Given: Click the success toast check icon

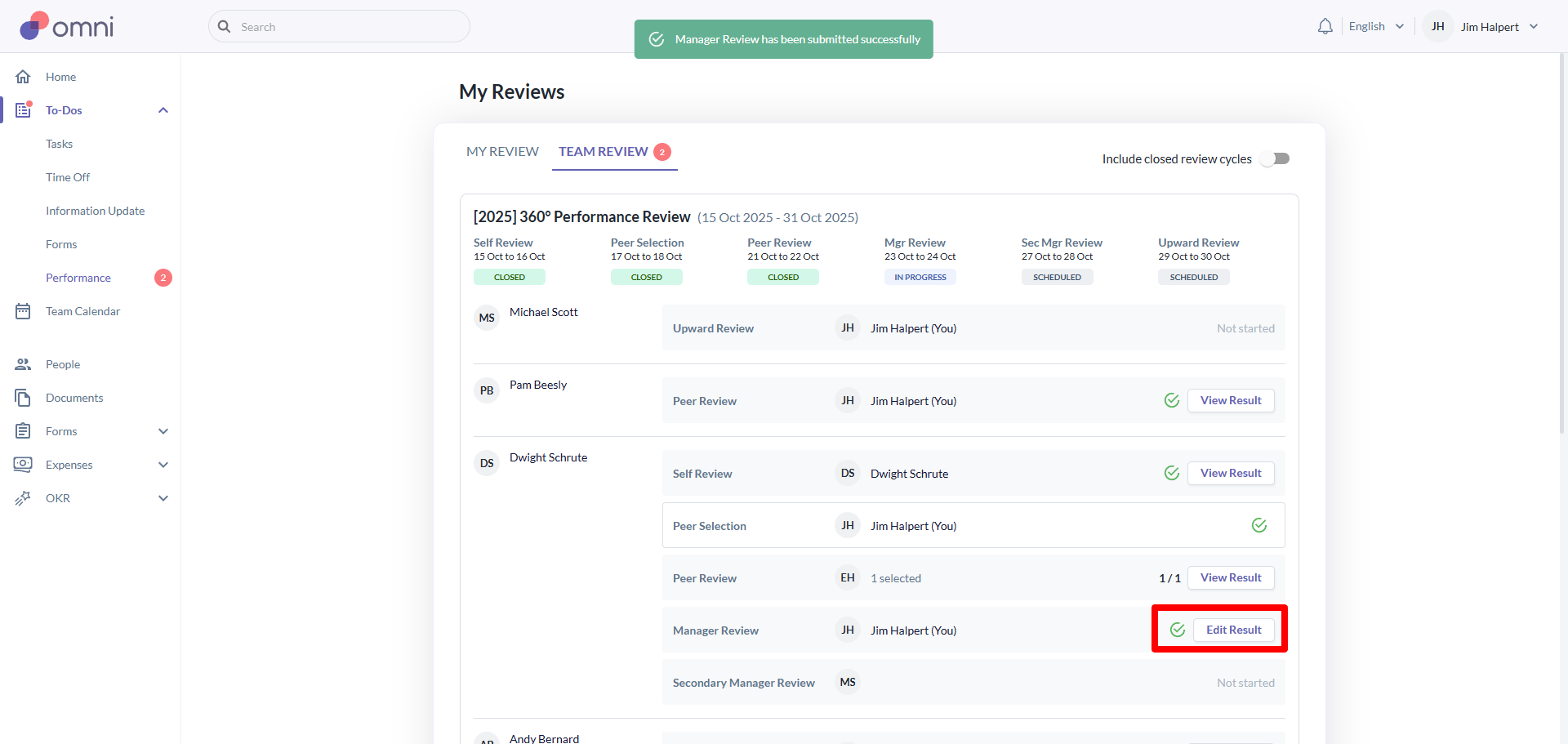Looking at the screenshot, I should [656, 39].
